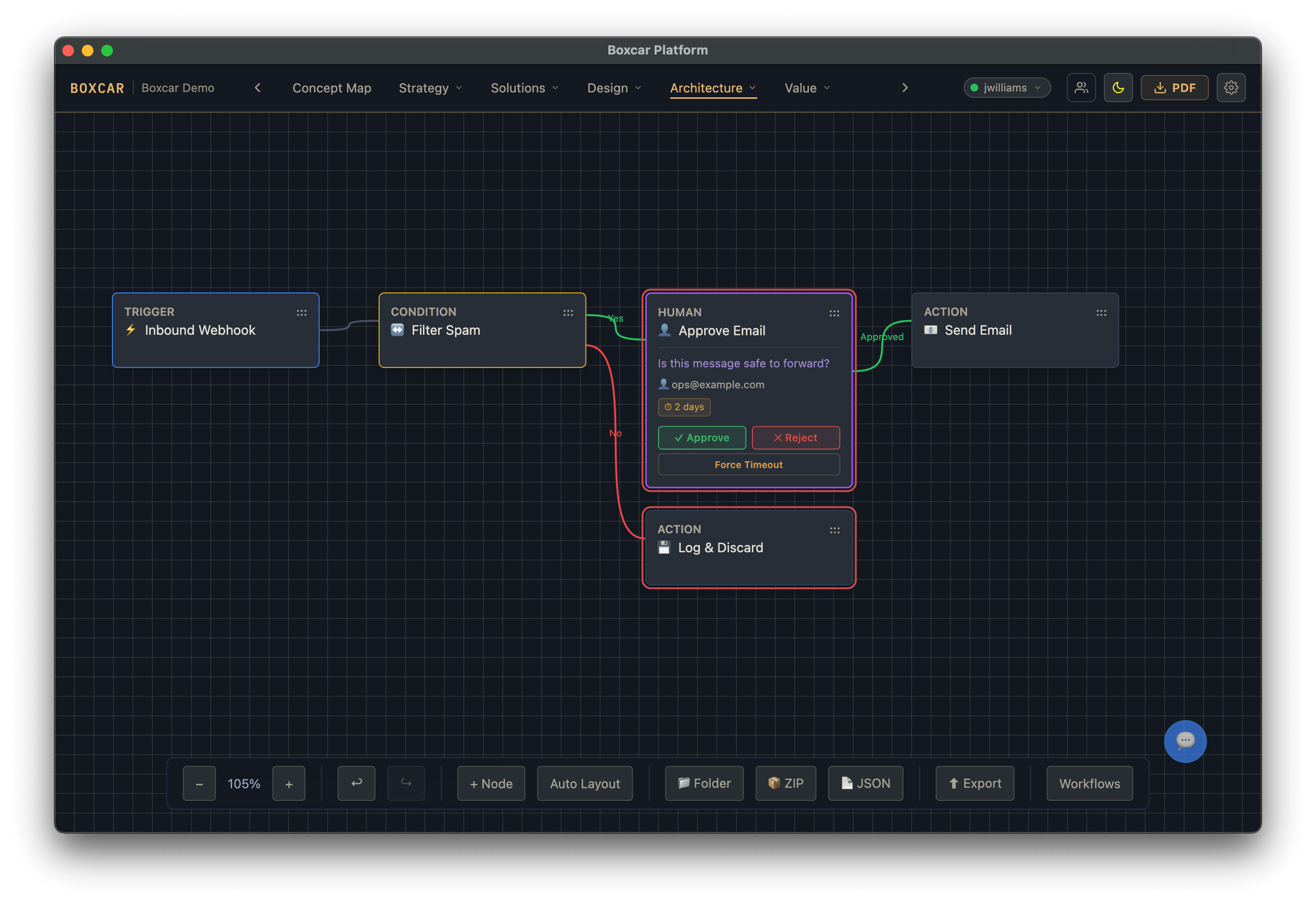The height and width of the screenshot is (905, 1316).
Task: Click Force Timeout button
Action: click(748, 464)
